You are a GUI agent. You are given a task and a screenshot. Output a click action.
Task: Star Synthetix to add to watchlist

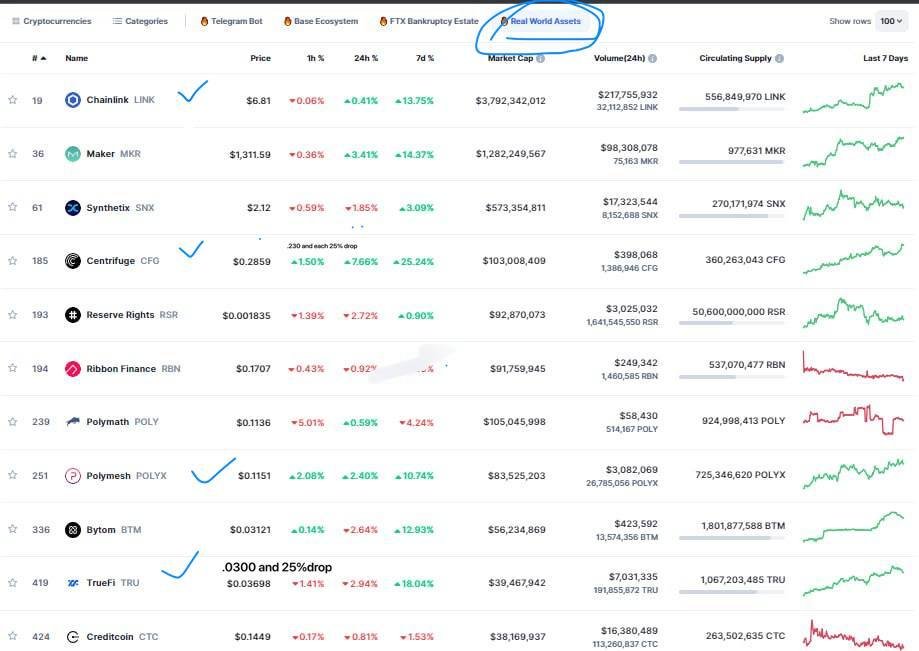(12, 207)
